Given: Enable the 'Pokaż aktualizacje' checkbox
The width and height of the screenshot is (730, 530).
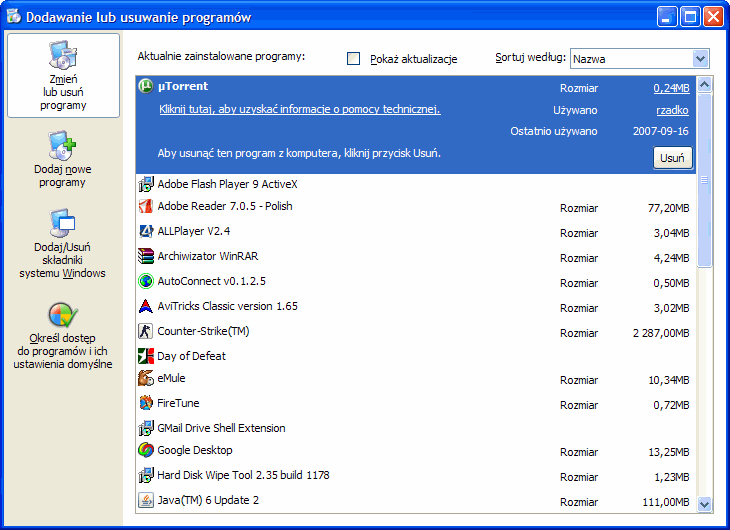Looking at the screenshot, I should (353, 59).
